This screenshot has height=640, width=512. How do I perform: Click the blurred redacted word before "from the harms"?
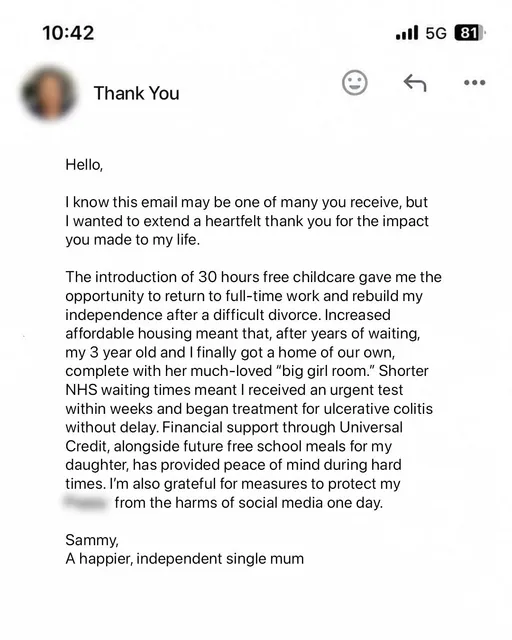pyautogui.click(x=85, y=502)
